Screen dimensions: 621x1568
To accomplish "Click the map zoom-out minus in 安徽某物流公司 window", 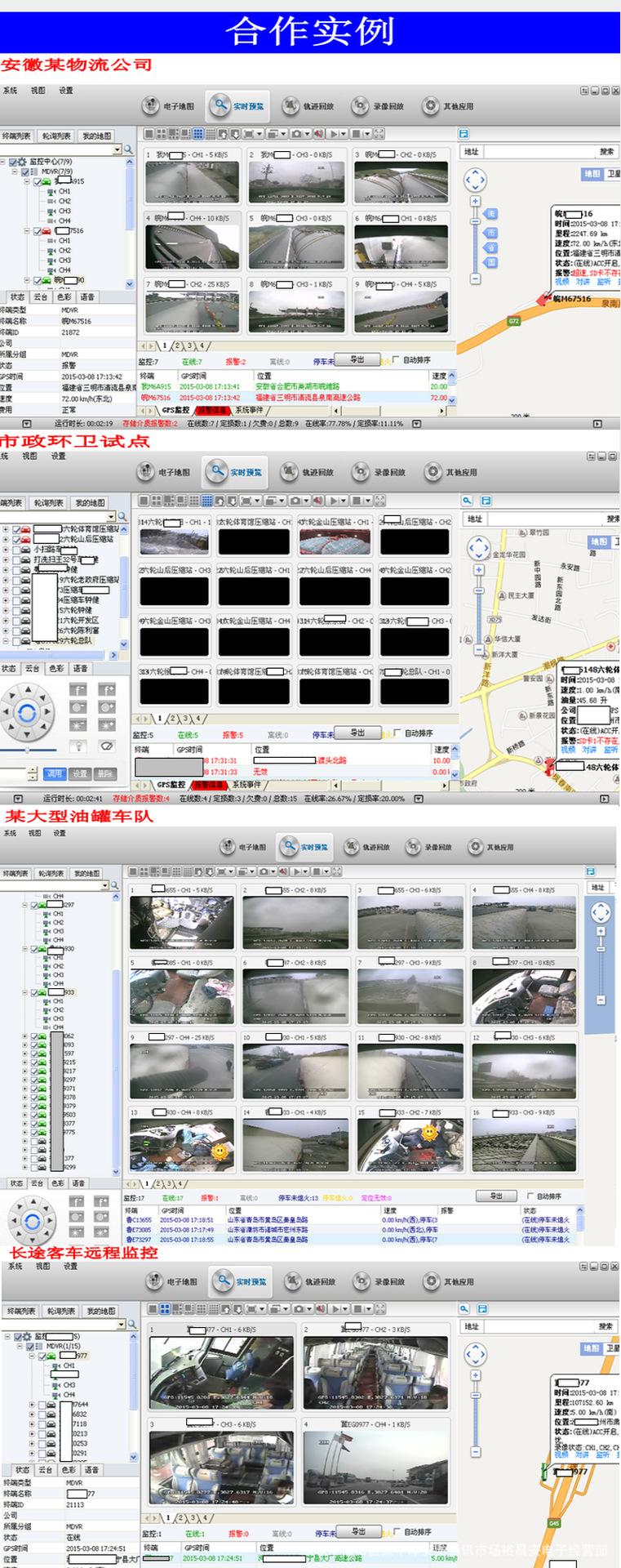I will pos(475,279).
